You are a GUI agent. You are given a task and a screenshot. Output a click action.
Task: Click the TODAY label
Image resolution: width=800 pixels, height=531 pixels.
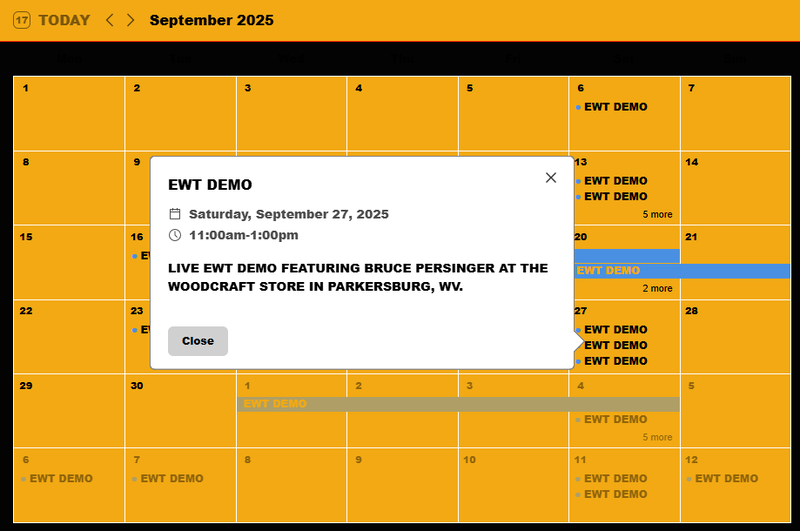tap(64, 20)
